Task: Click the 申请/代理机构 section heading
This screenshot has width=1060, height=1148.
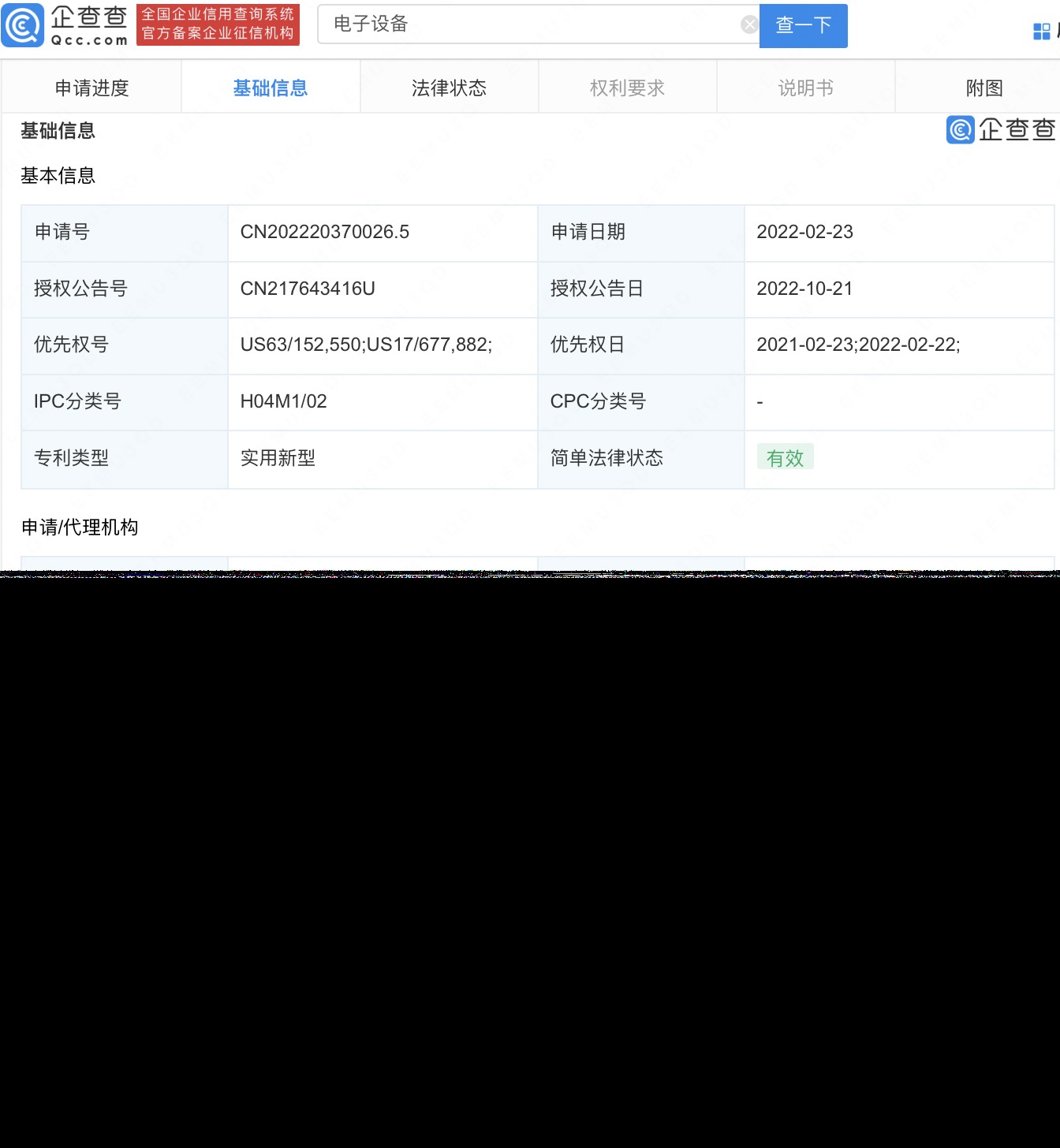Action: click(80, 527)
